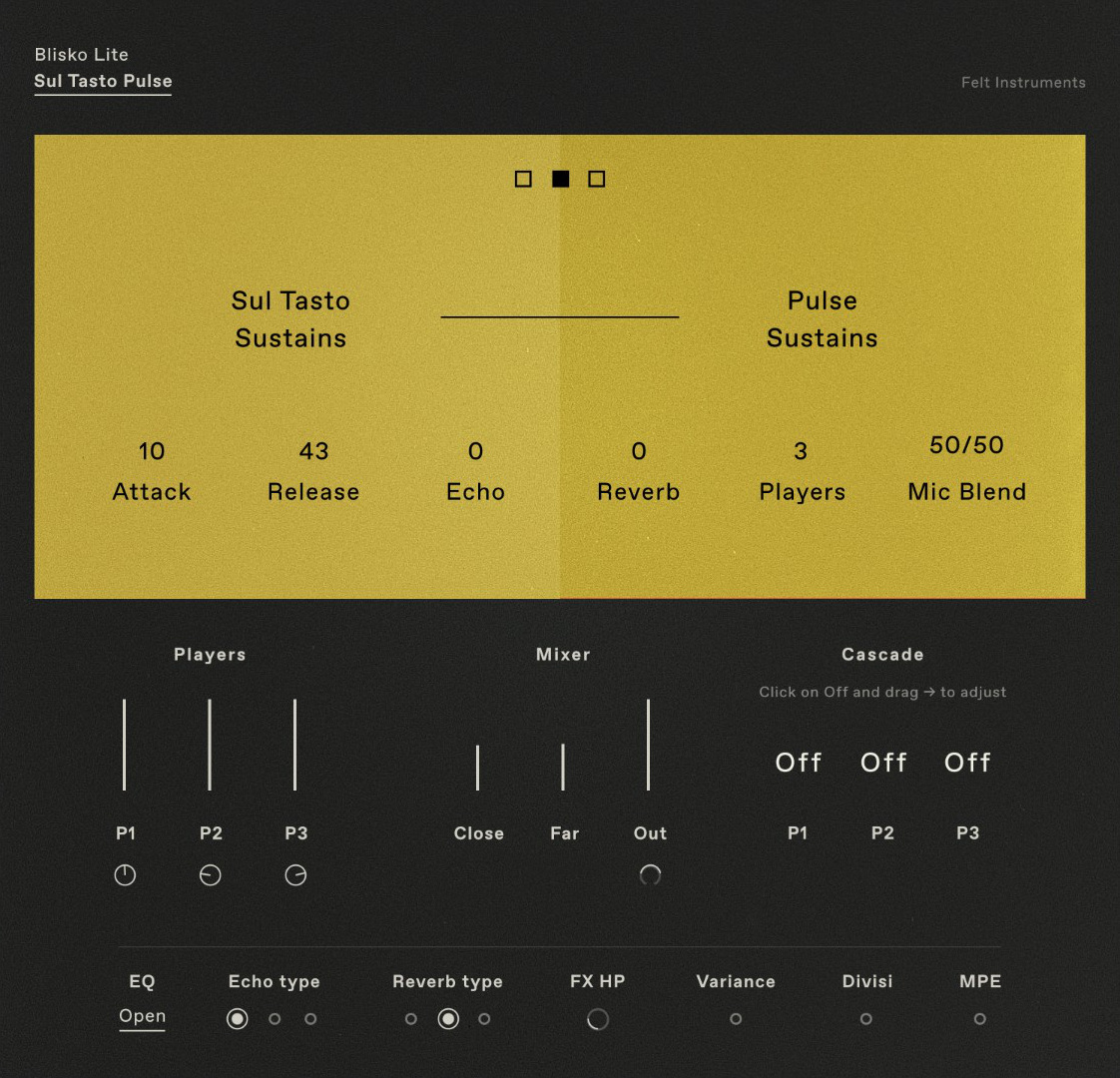Open the Pulse Sustains articulation selector
1120x1078 pixels.
823,319
